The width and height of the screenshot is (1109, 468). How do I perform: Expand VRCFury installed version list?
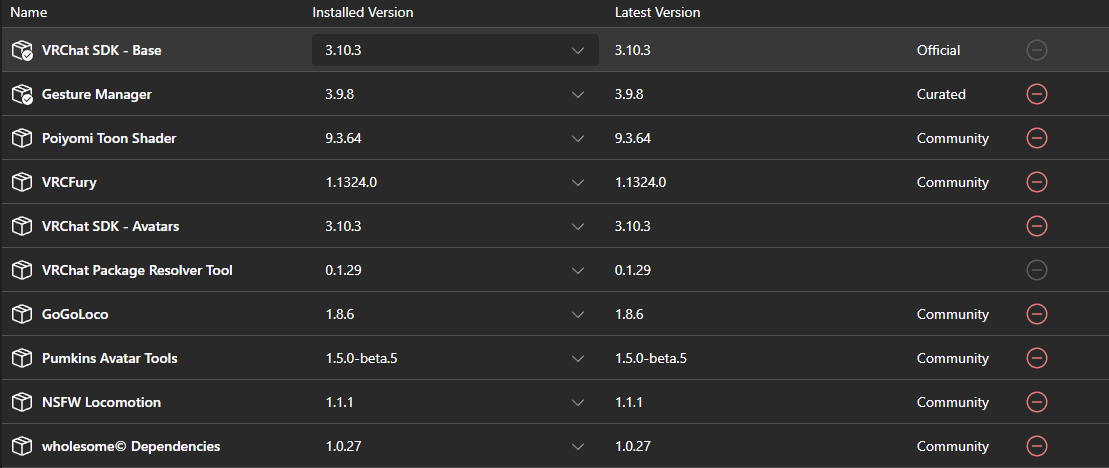[455, 182]
